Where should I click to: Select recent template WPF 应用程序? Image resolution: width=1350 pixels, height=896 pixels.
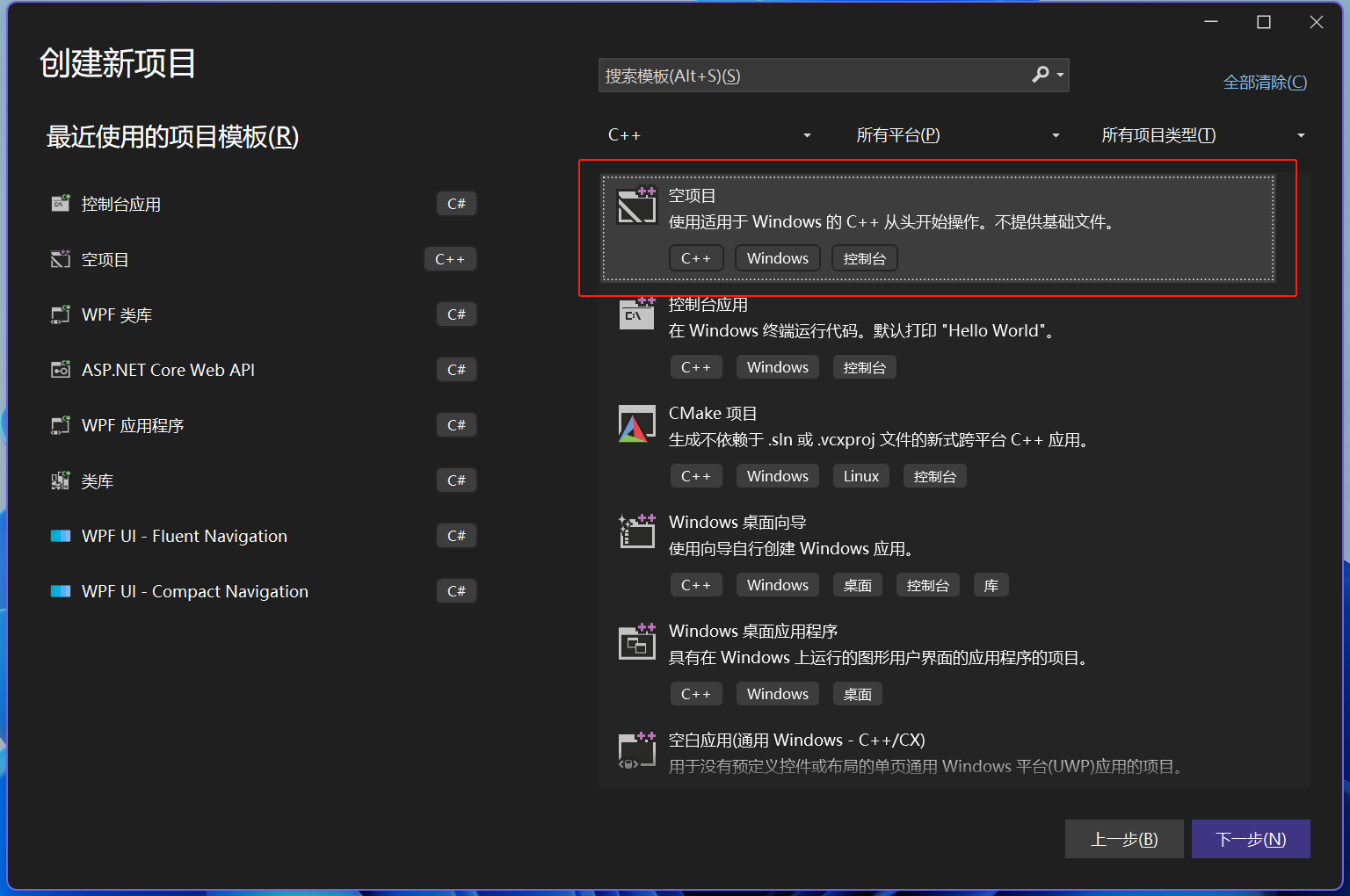(262, 425)
